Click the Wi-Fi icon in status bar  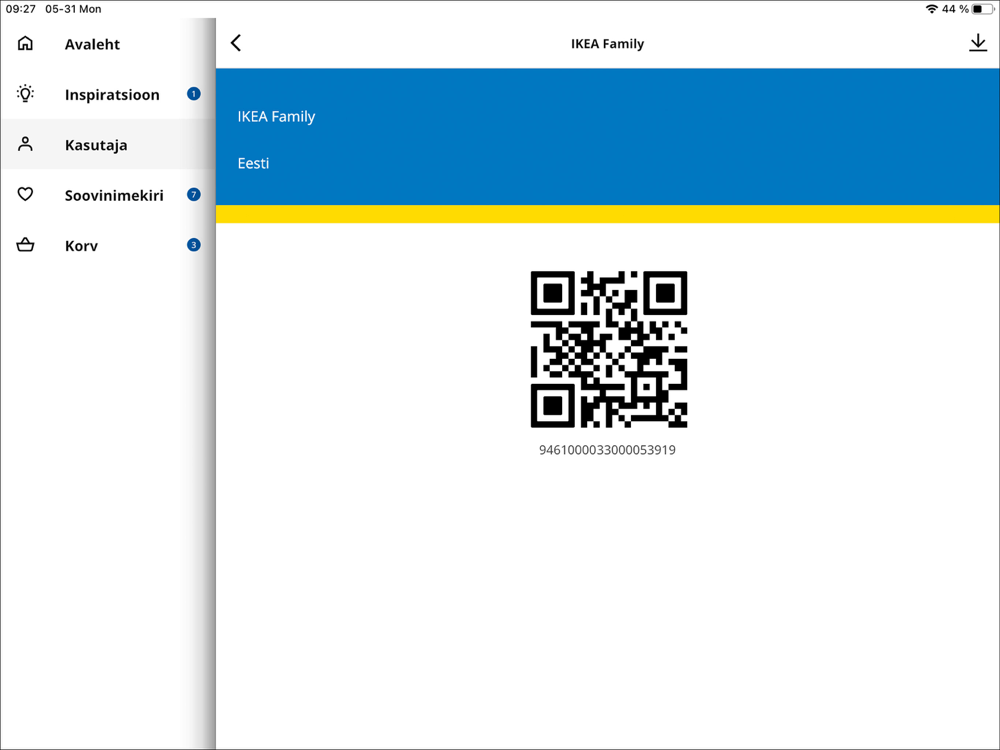point(932,9)
